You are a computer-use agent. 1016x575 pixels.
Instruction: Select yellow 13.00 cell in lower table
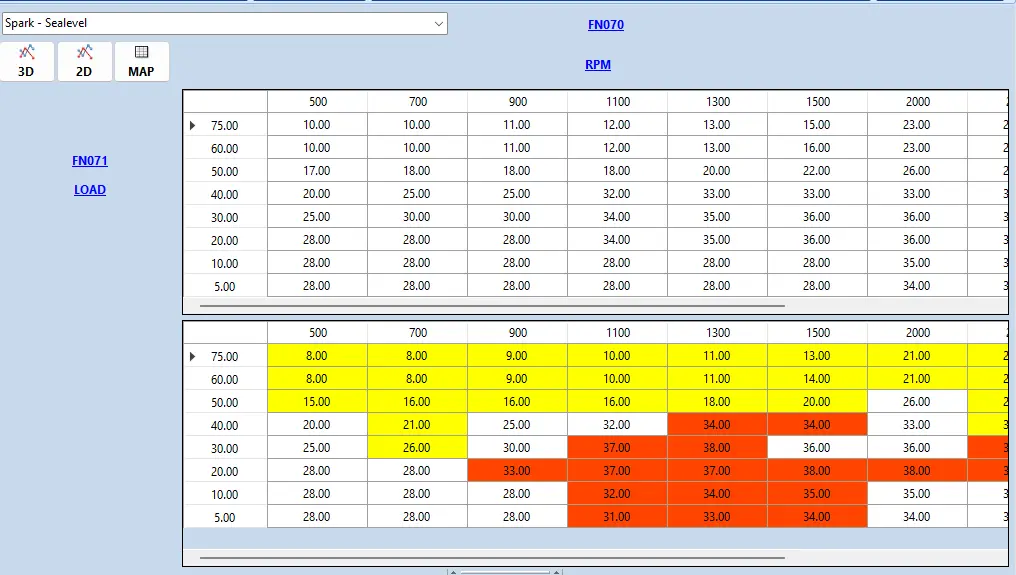click(x=818, y=356)
